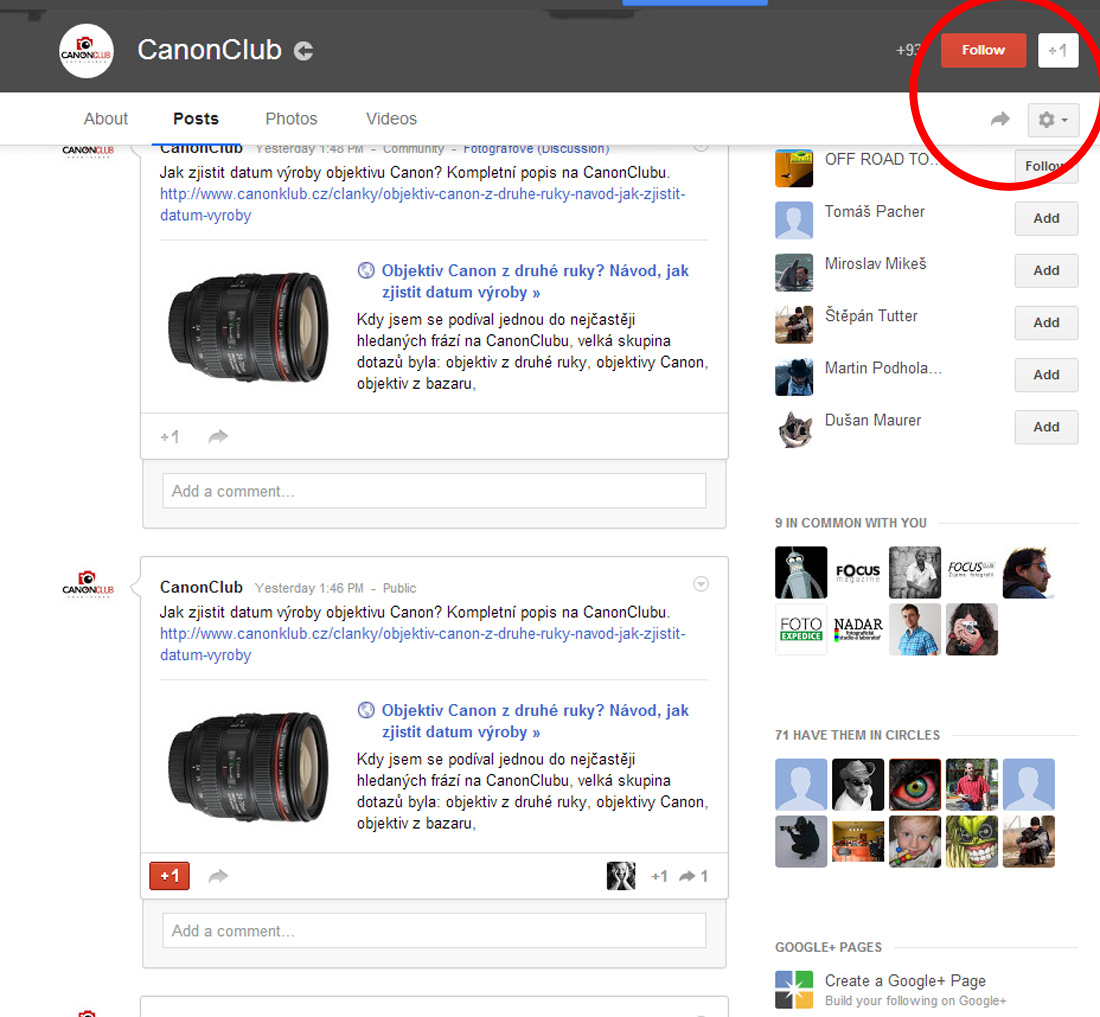Viewport: 1100px width, 1017px height.
Task: Click the Google+ Pages colorful icon
Action: pyautogui.click(x=793, y=989)
